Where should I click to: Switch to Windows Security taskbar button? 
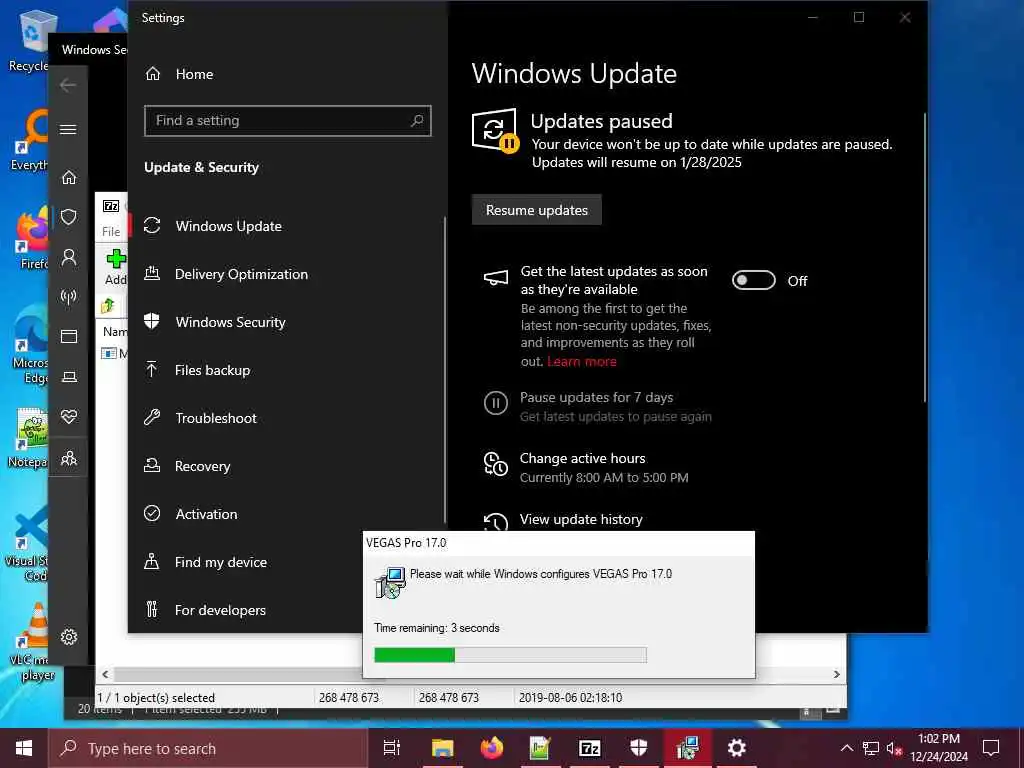639,748
